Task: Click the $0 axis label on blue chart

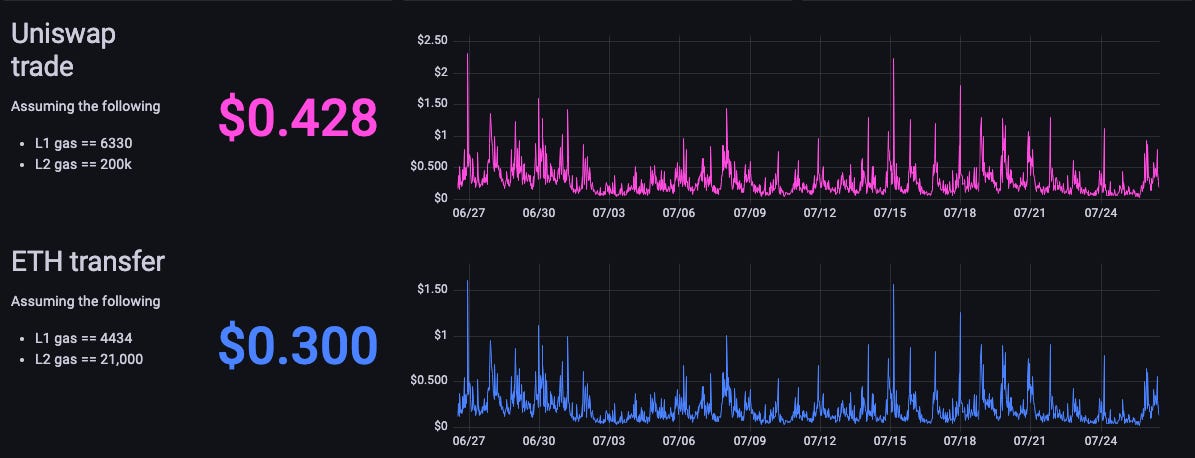Action: click(x=440, y=425)
